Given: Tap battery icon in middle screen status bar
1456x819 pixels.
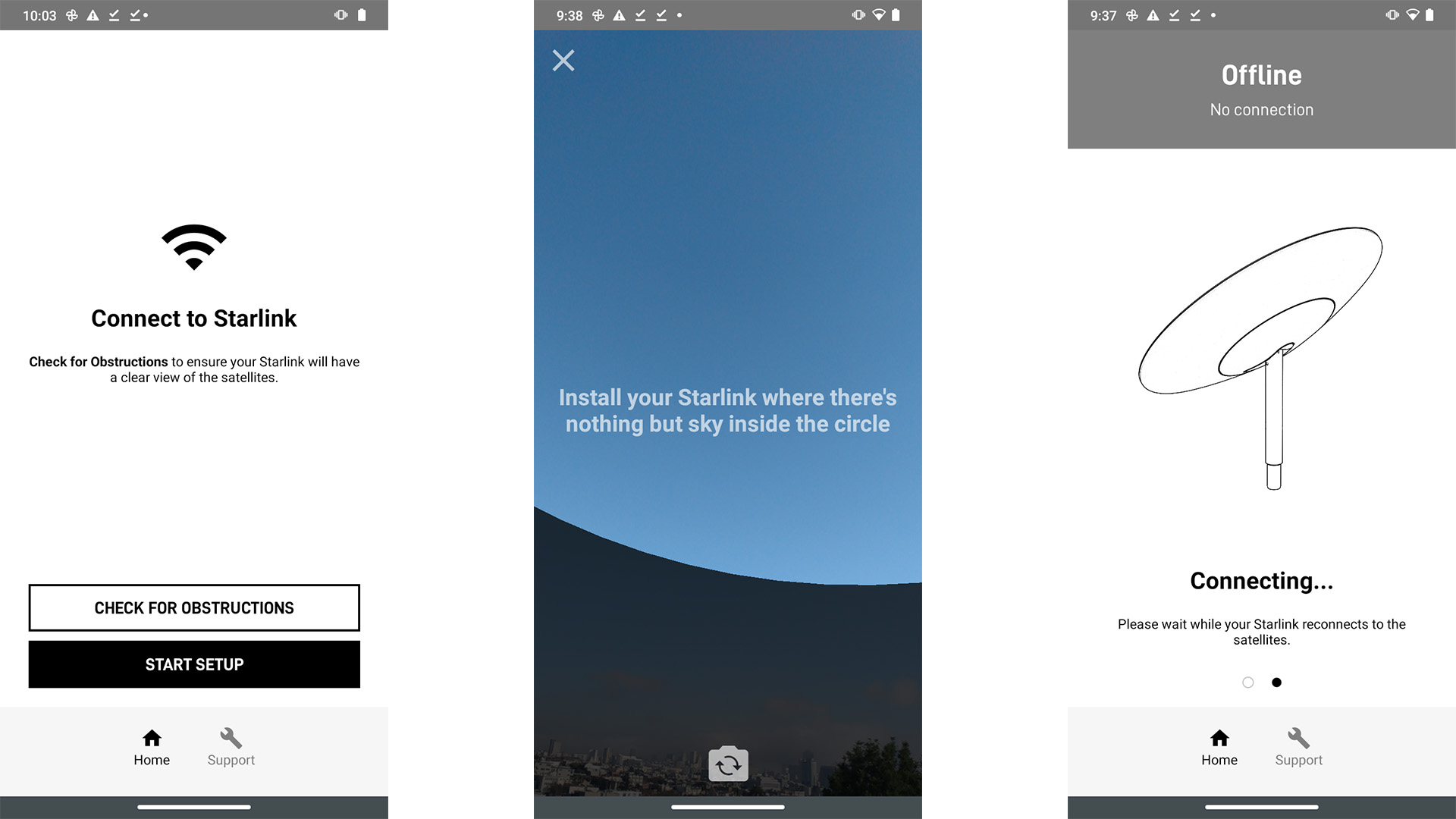Looking at the screenshot, I should point(896,15).
